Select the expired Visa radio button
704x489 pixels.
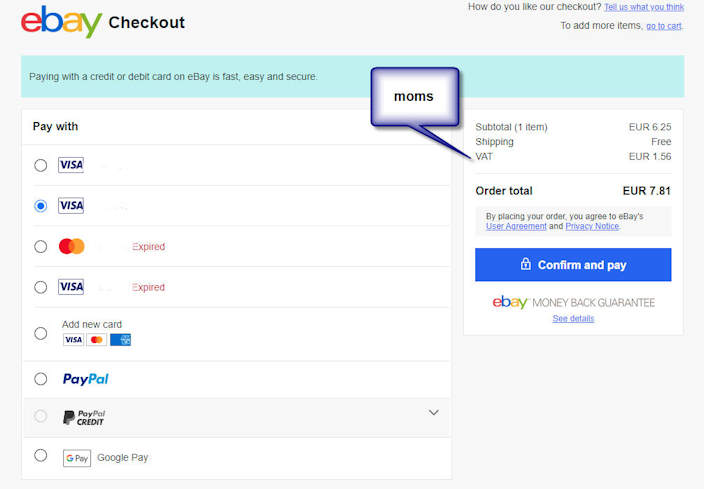(x=40, y=287)
